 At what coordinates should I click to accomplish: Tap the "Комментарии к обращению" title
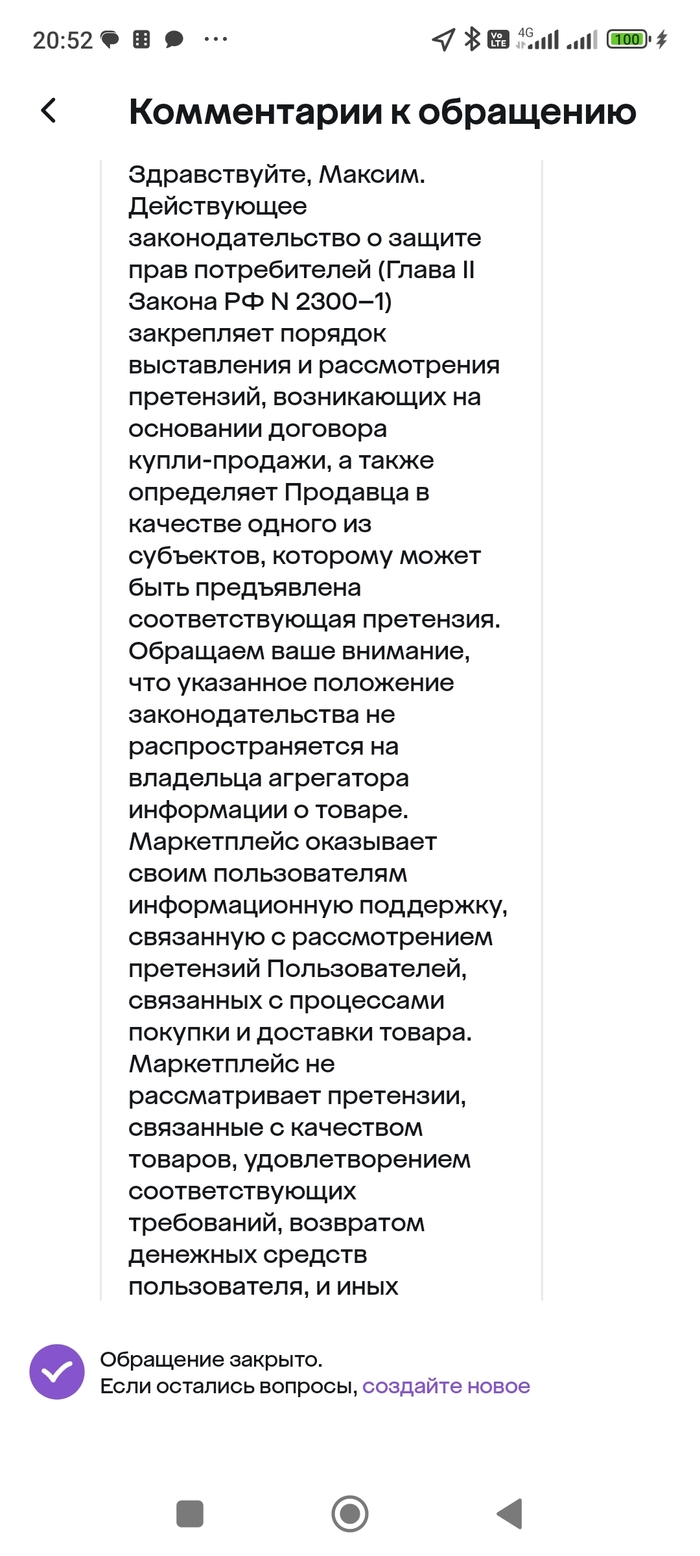point(382,112)
